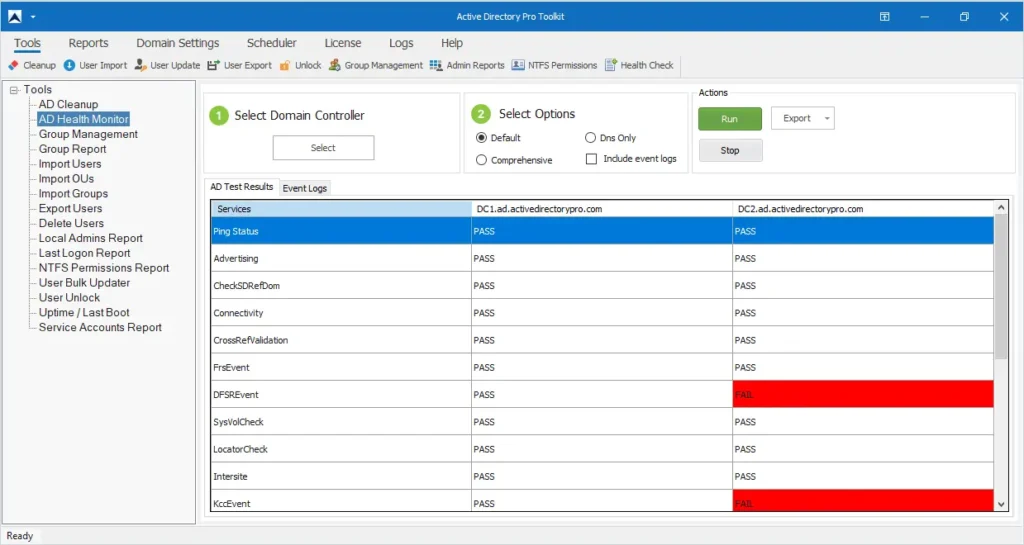
Task: Open the License menu
Action: pos(343,43)
